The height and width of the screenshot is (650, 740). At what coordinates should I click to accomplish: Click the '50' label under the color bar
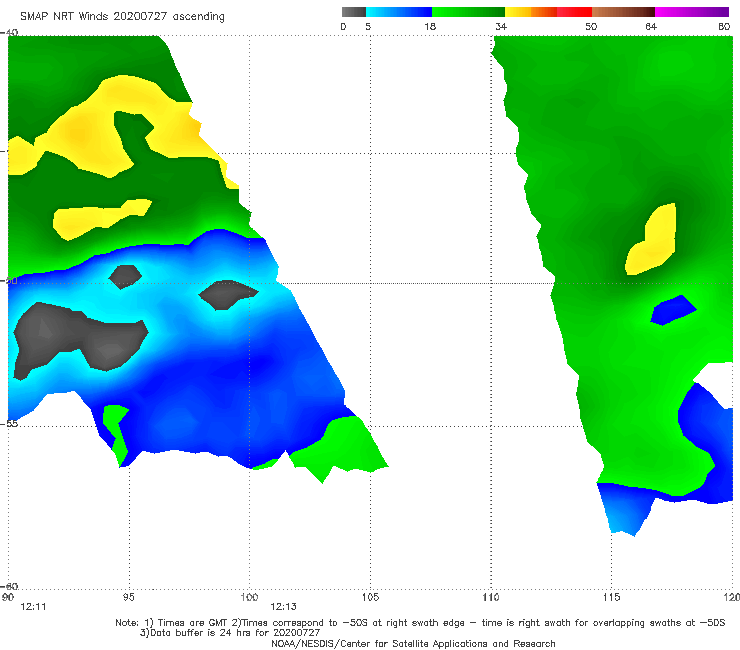(x=591, y=27)
